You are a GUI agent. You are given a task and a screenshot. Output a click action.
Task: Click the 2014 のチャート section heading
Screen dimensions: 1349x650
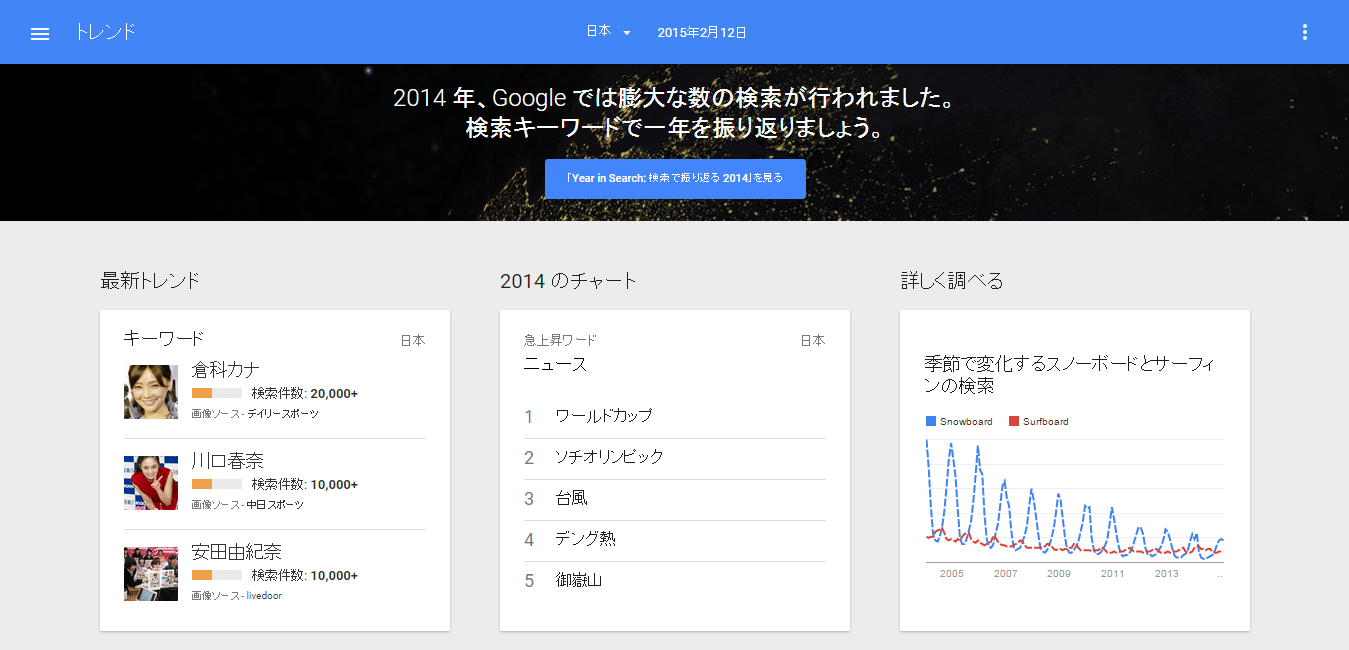568,281
